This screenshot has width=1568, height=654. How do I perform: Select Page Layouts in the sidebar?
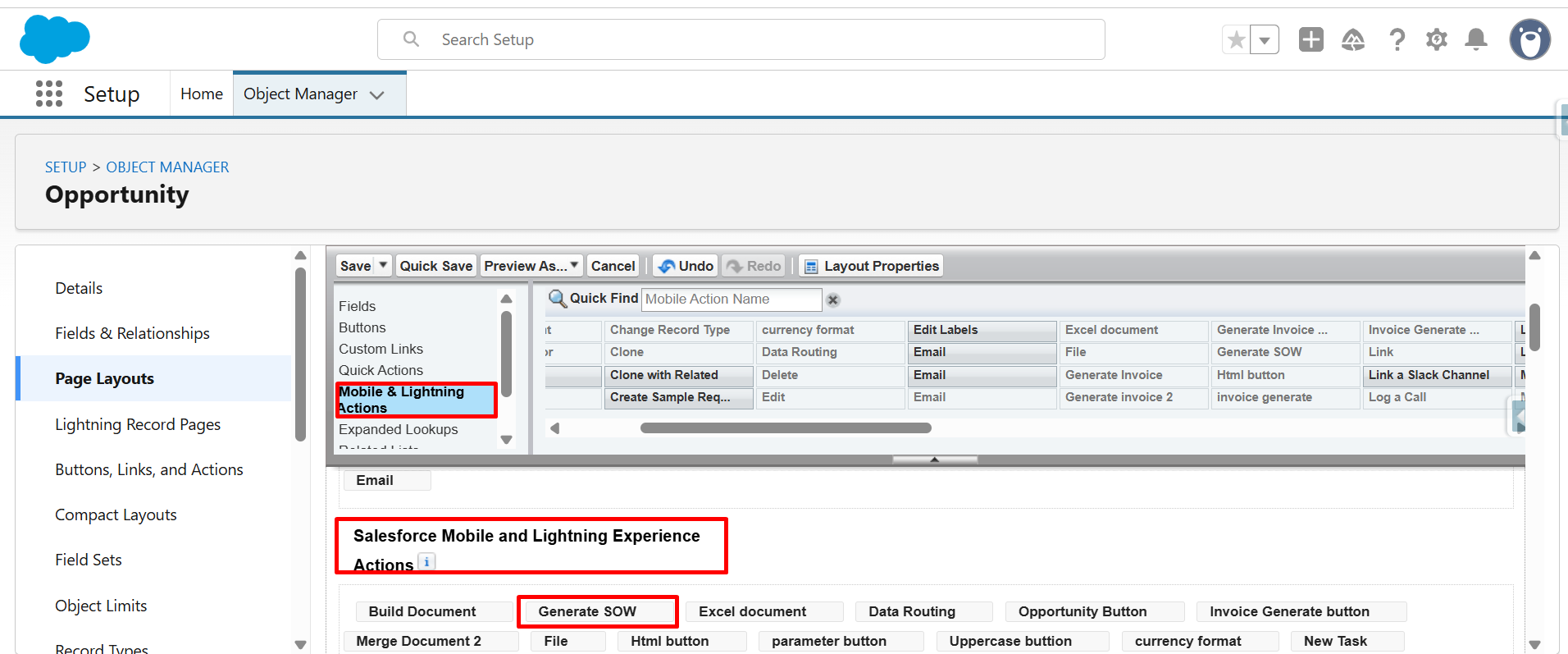click(104, 378)
